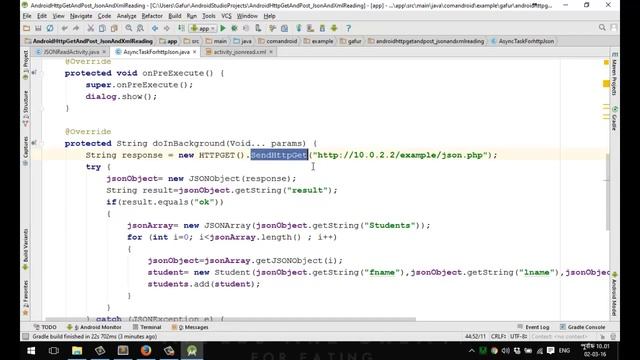Viewport: 640px width, 360px height.
Task: Open the Structure tool window sidebar
Action: [x=26, y=109]
